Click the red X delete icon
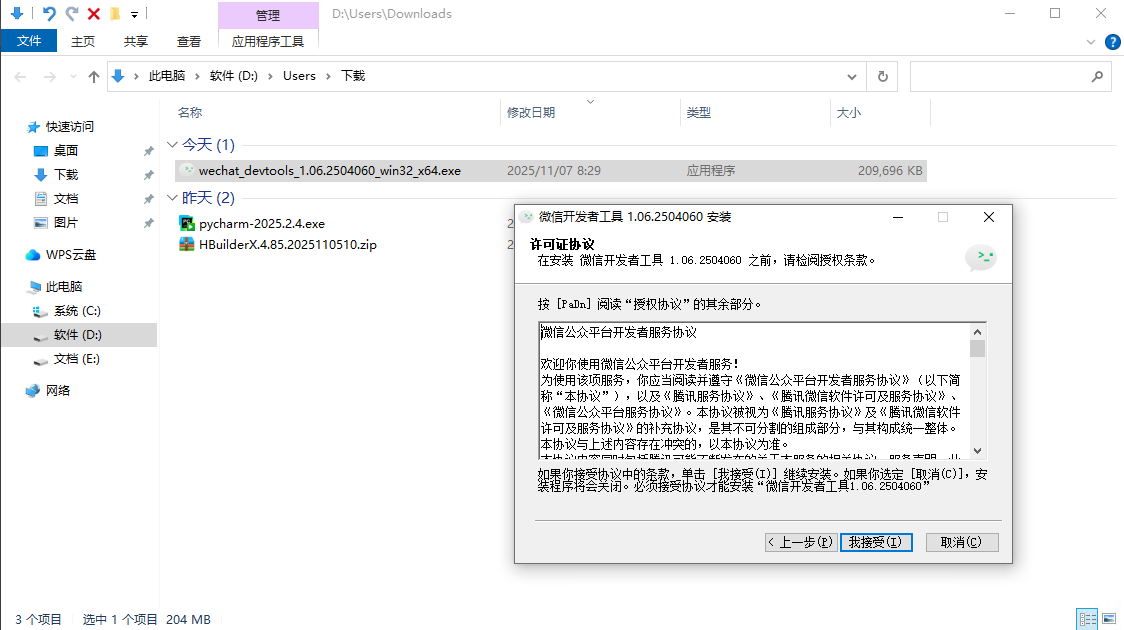Image resolution: width=1124 pixels, height=630 pixels. coord(94,14)
